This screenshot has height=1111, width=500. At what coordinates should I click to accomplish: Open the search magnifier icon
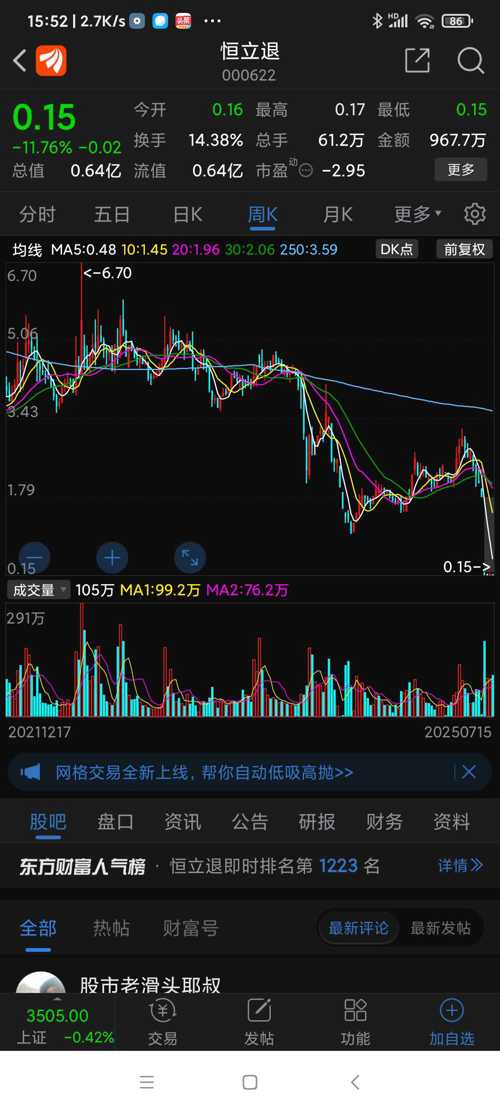click(470, 61)
